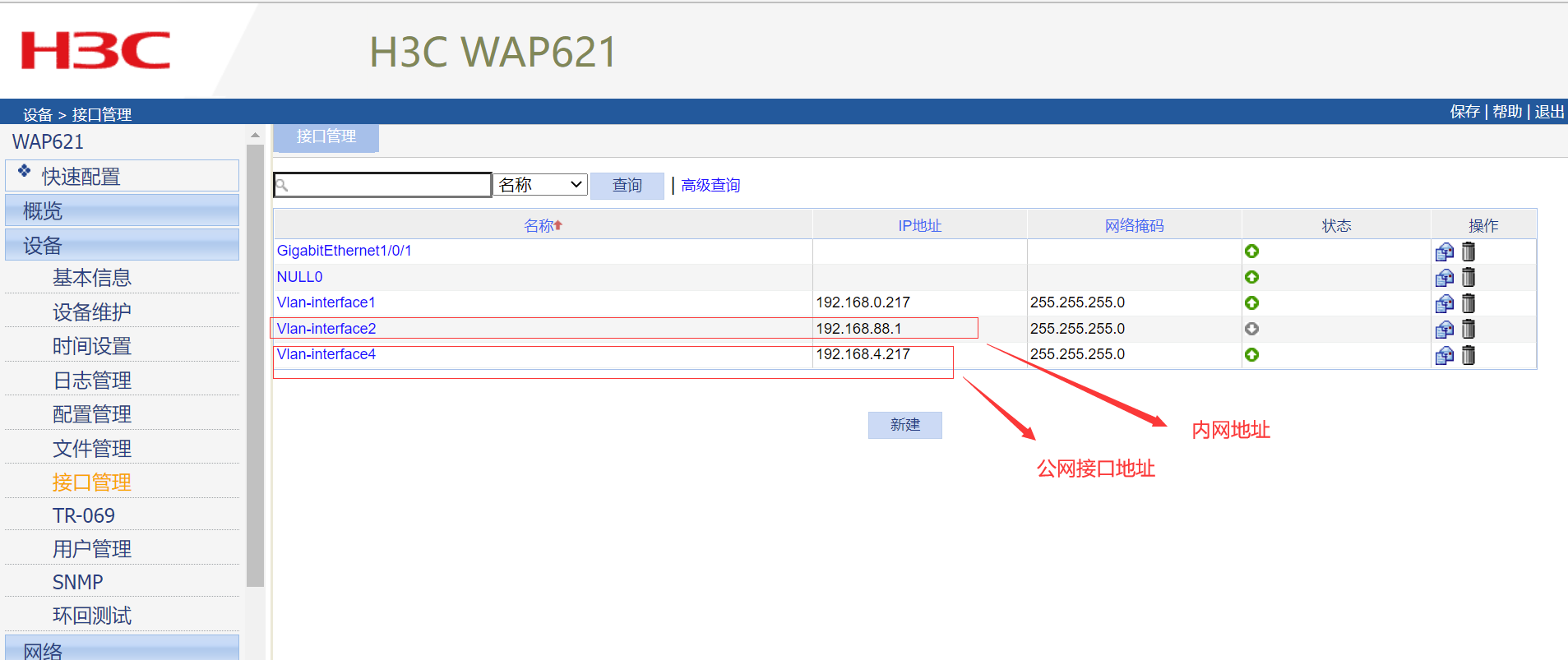Click the 新建 button
1568x660 pixels.
tap(905, 425)
